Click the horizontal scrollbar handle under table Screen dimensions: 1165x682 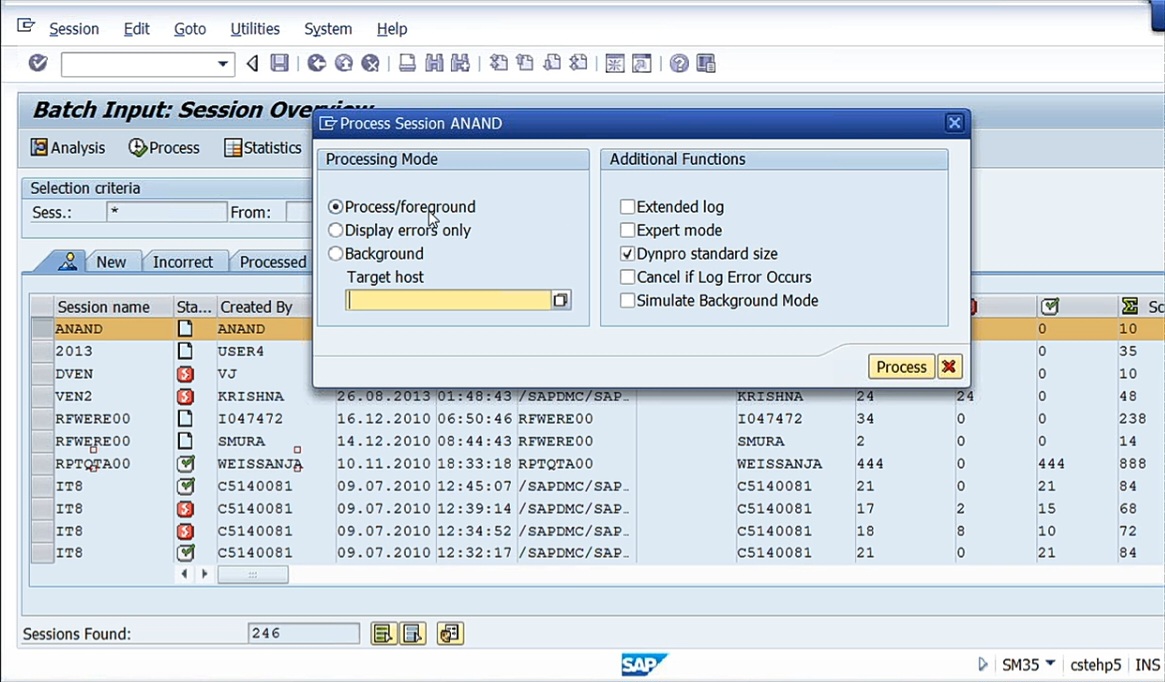(253, 574)
